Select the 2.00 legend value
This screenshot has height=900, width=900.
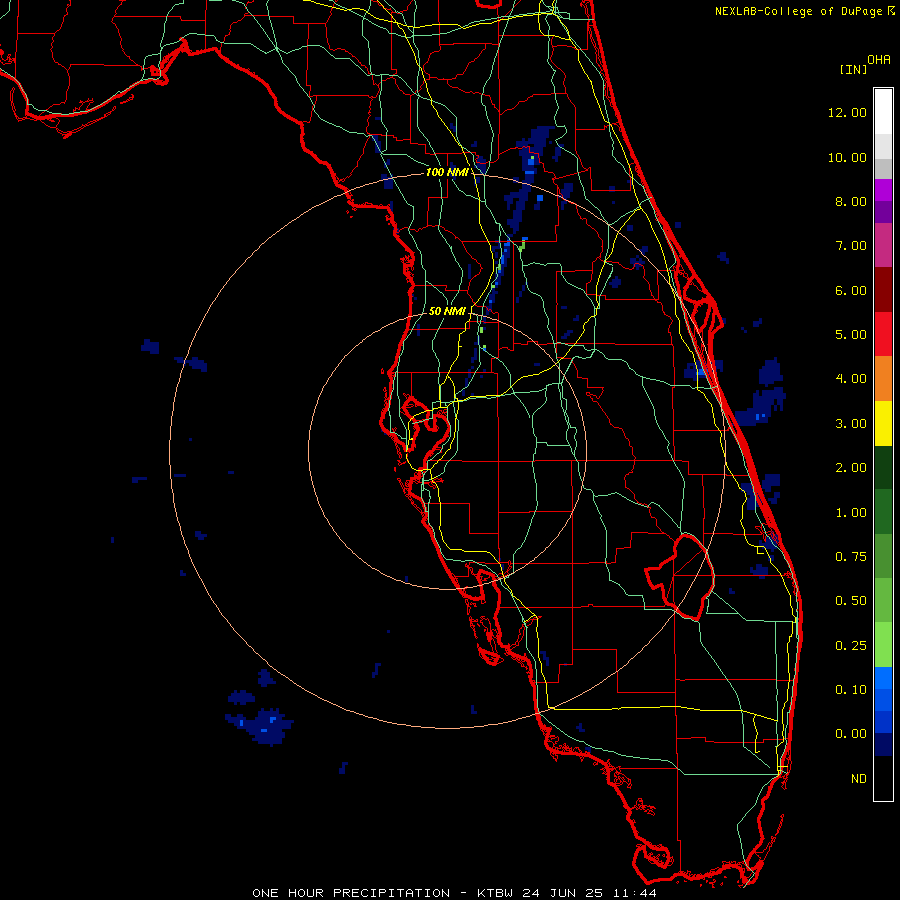click(x=851, y=468)
